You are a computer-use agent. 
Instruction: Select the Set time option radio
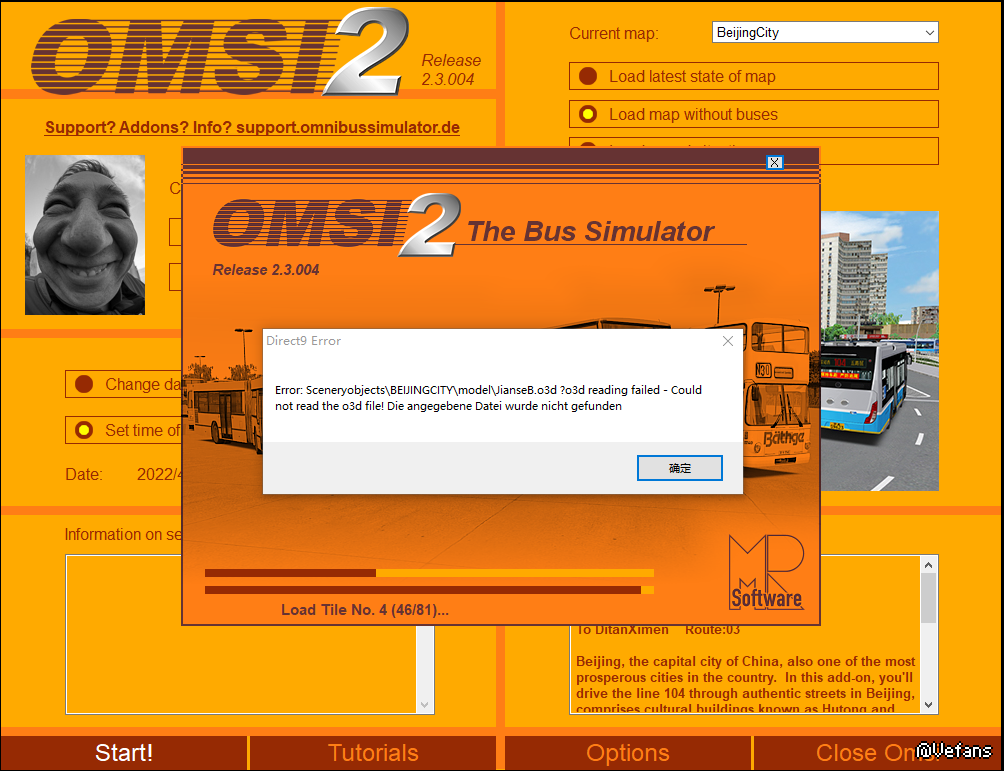click(84, 431)
